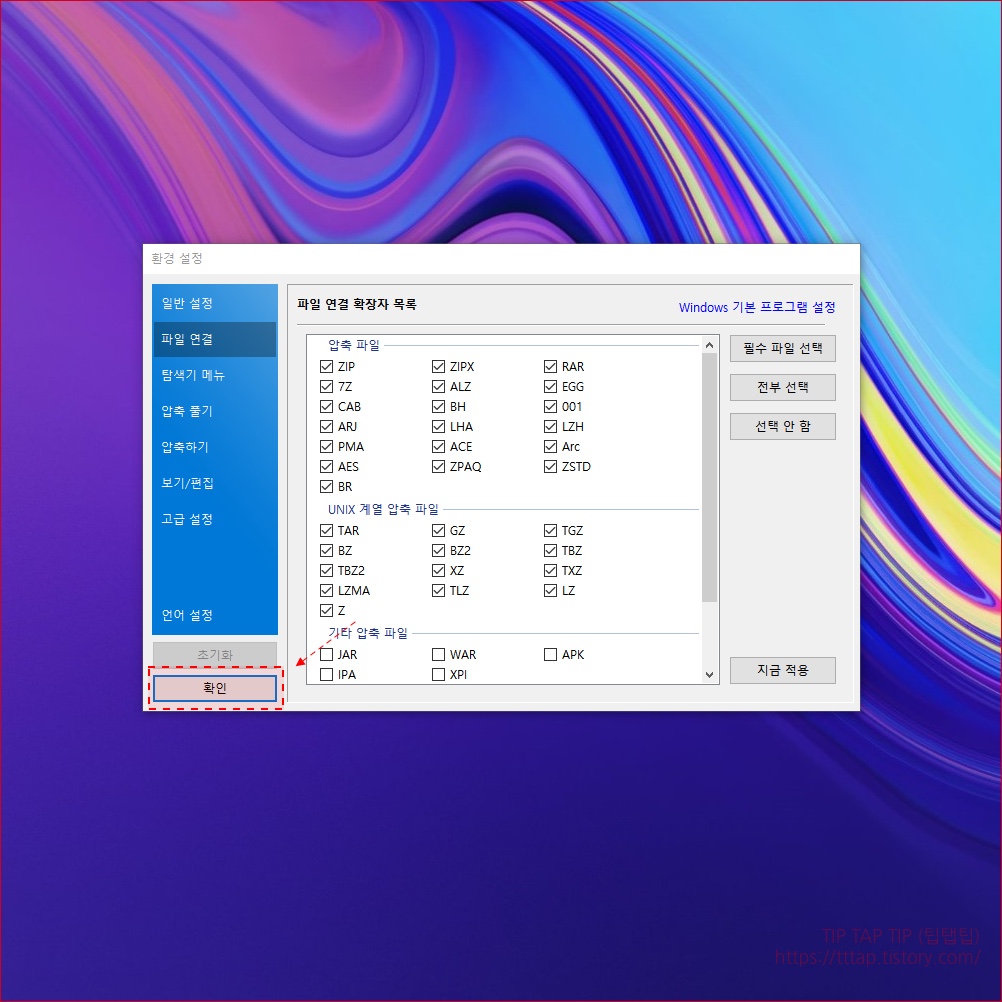Uncheck the GZ checkbox
Viewport: 1002px width, 1002px height.
coord(438,530)
